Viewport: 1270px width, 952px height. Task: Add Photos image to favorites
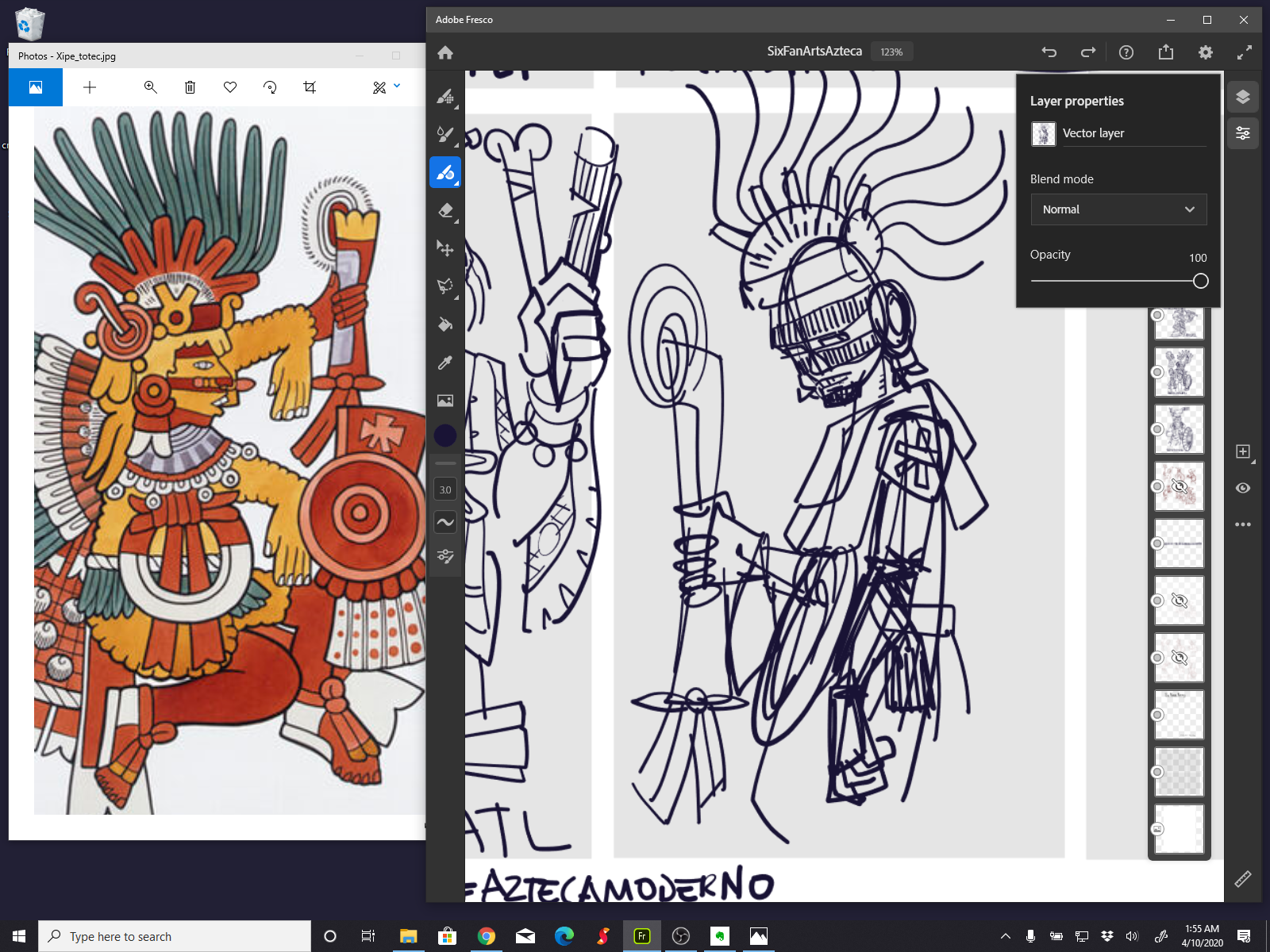coord(230,87)
